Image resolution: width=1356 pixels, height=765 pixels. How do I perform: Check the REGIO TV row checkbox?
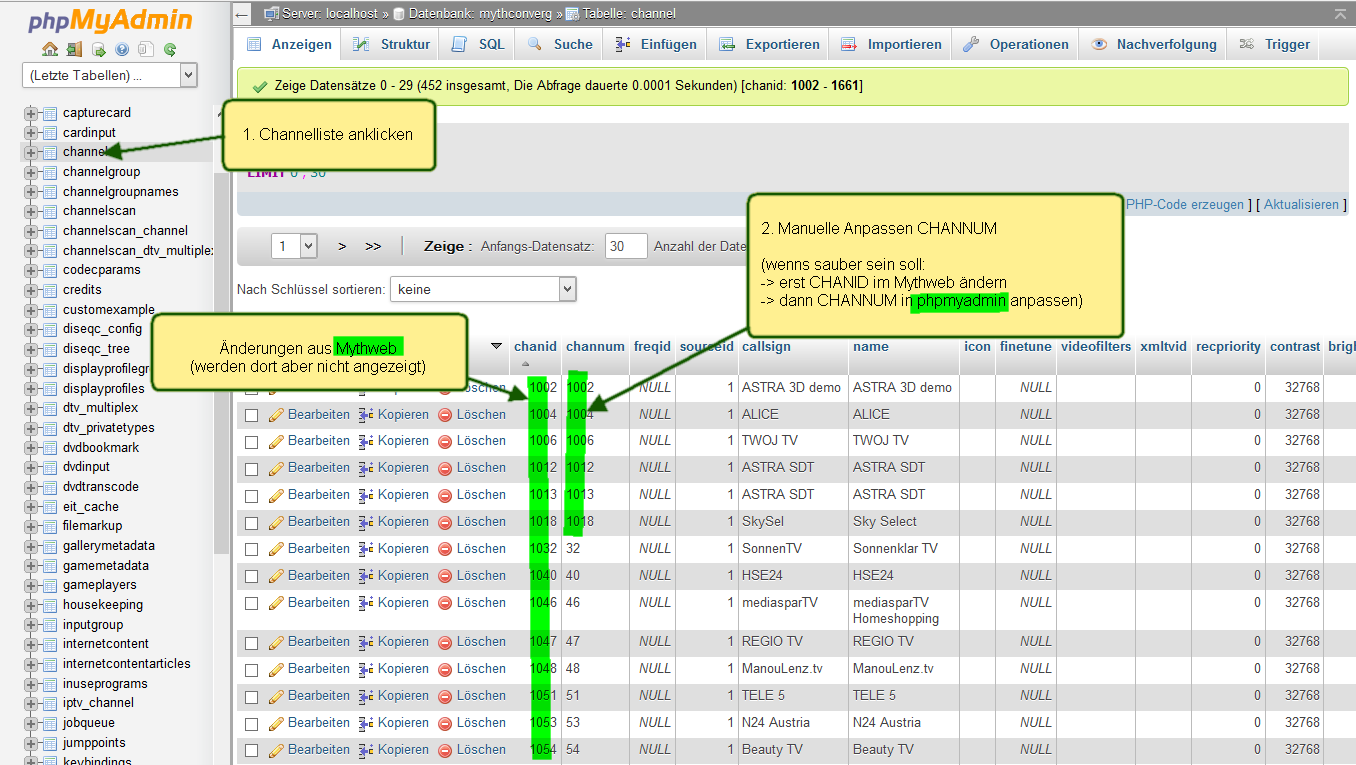pos(252,643)
